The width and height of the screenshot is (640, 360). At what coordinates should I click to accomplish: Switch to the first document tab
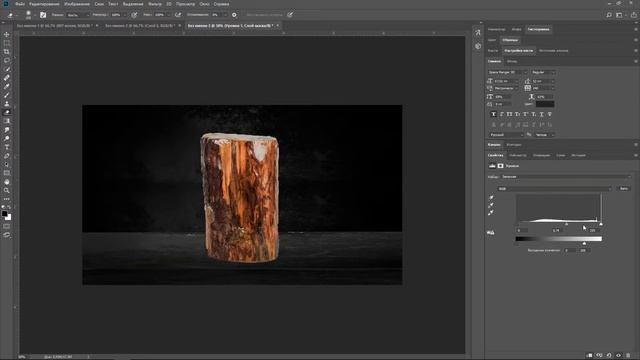[x=54, y=26]
